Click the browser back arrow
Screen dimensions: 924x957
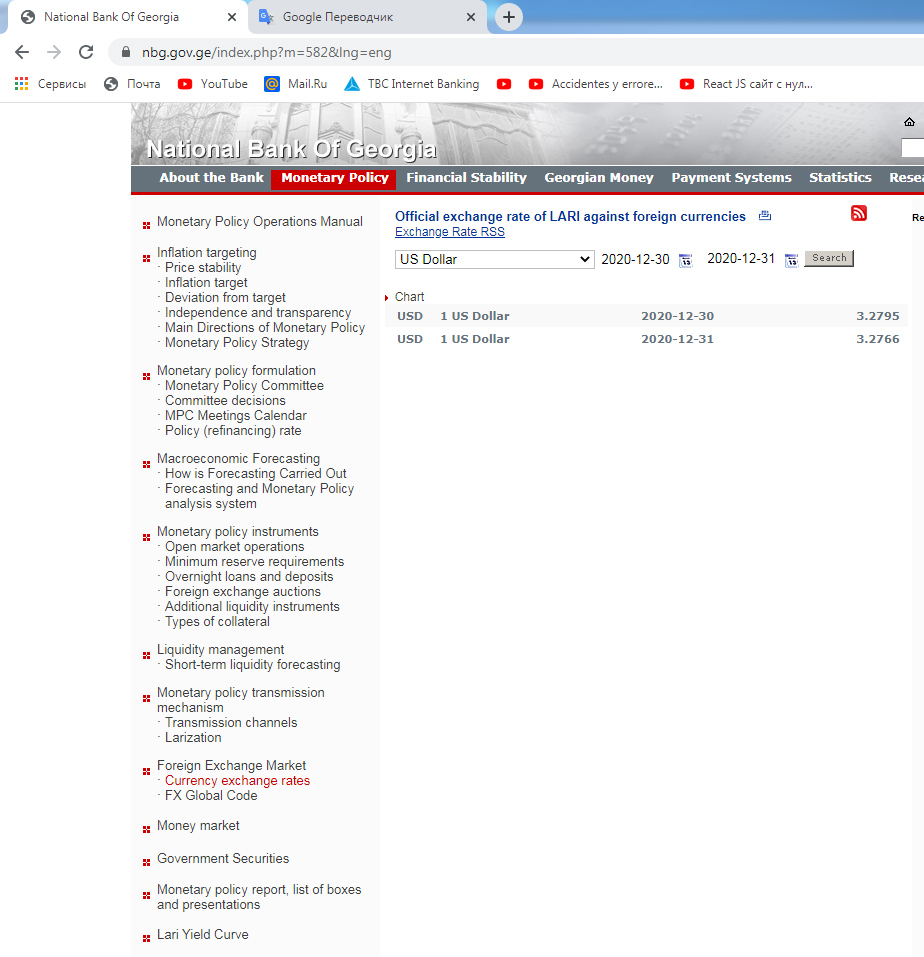(x=22, y=52)
